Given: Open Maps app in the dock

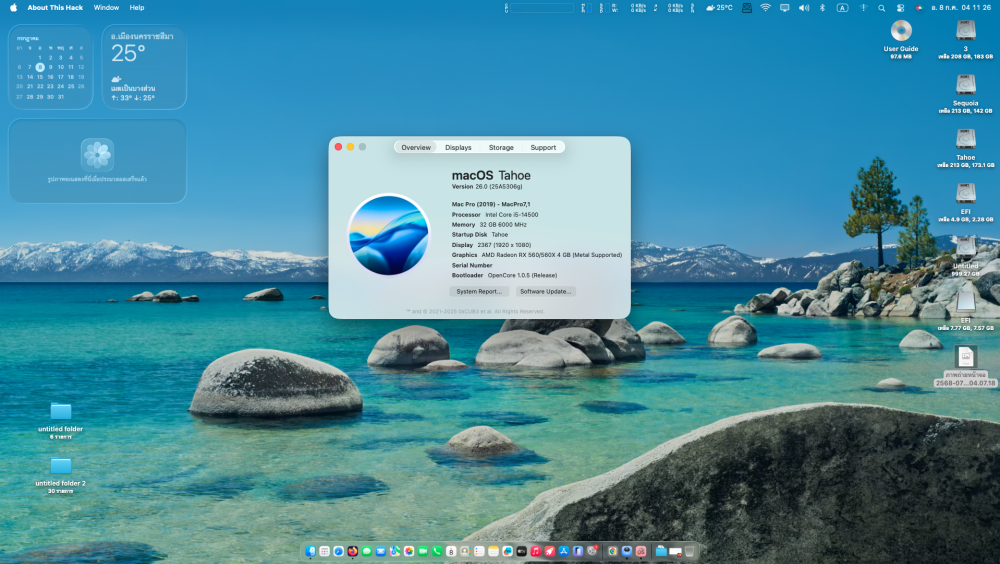Looking at the screenshot, I should point(395,551).
